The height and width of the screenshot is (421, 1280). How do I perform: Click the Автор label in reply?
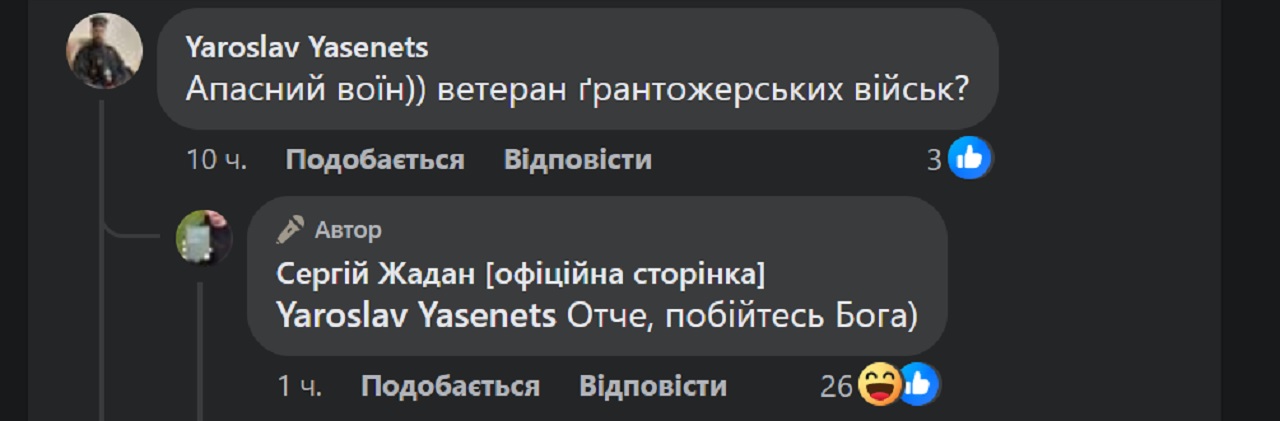(x=348, y=231)
